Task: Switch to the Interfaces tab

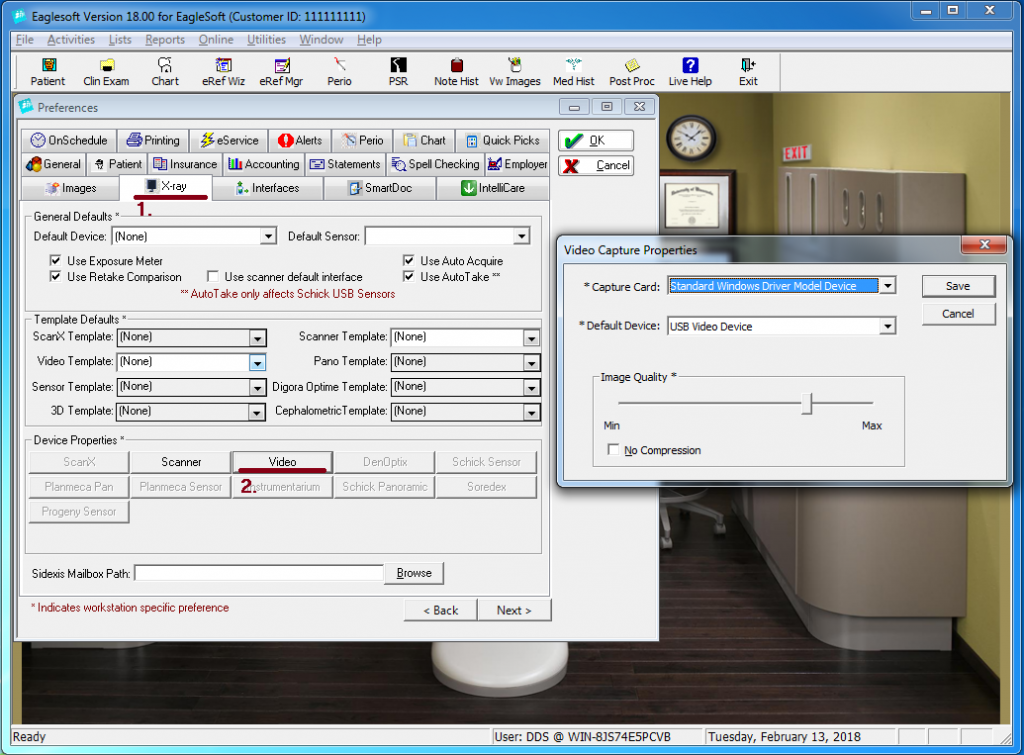Action: tap(267, 188)
